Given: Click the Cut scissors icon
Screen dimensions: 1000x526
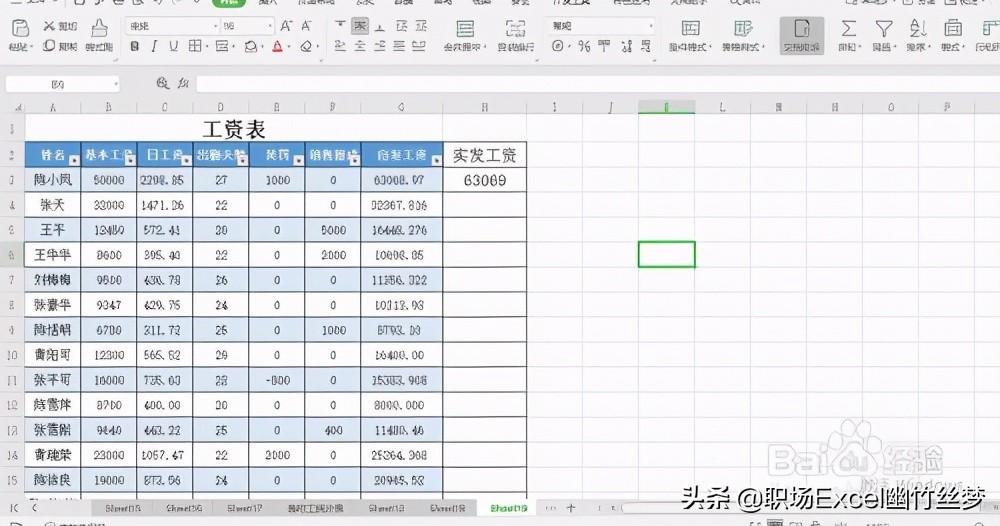Looking at the screenshot, I should point(49,26).
